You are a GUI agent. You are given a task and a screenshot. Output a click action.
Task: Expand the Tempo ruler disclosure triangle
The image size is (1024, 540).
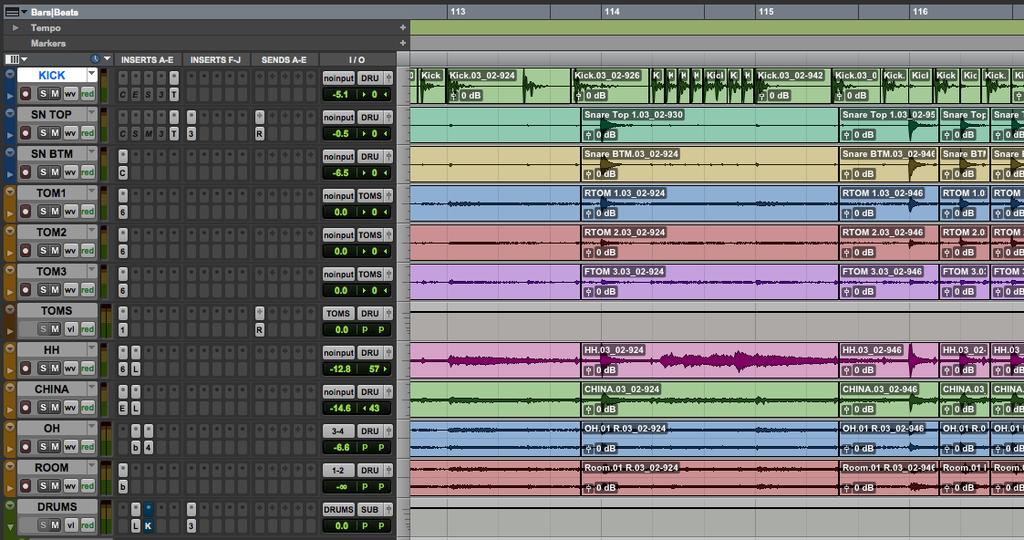pyautogui.click(x=16, y=28)
